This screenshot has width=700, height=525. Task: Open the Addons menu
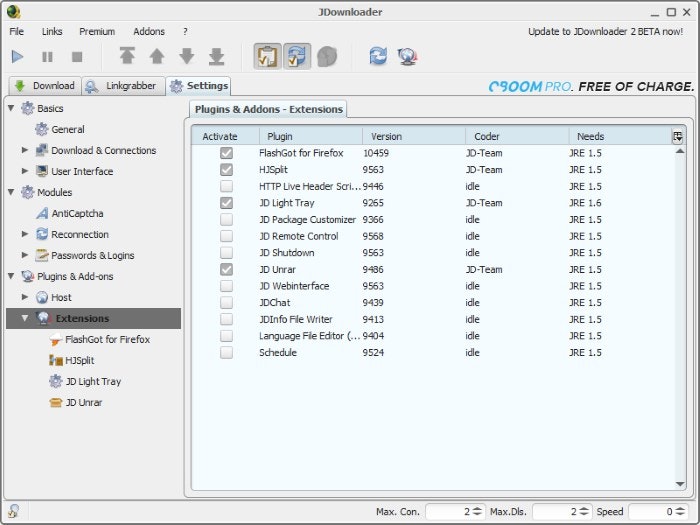point(149,32)
